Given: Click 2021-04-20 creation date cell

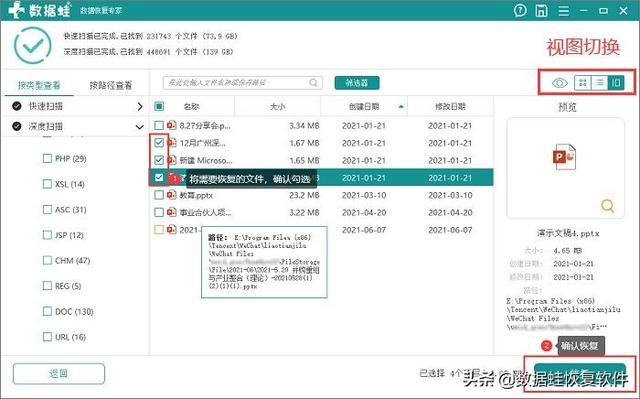Looking at the screenshot, I should [364, 213].
